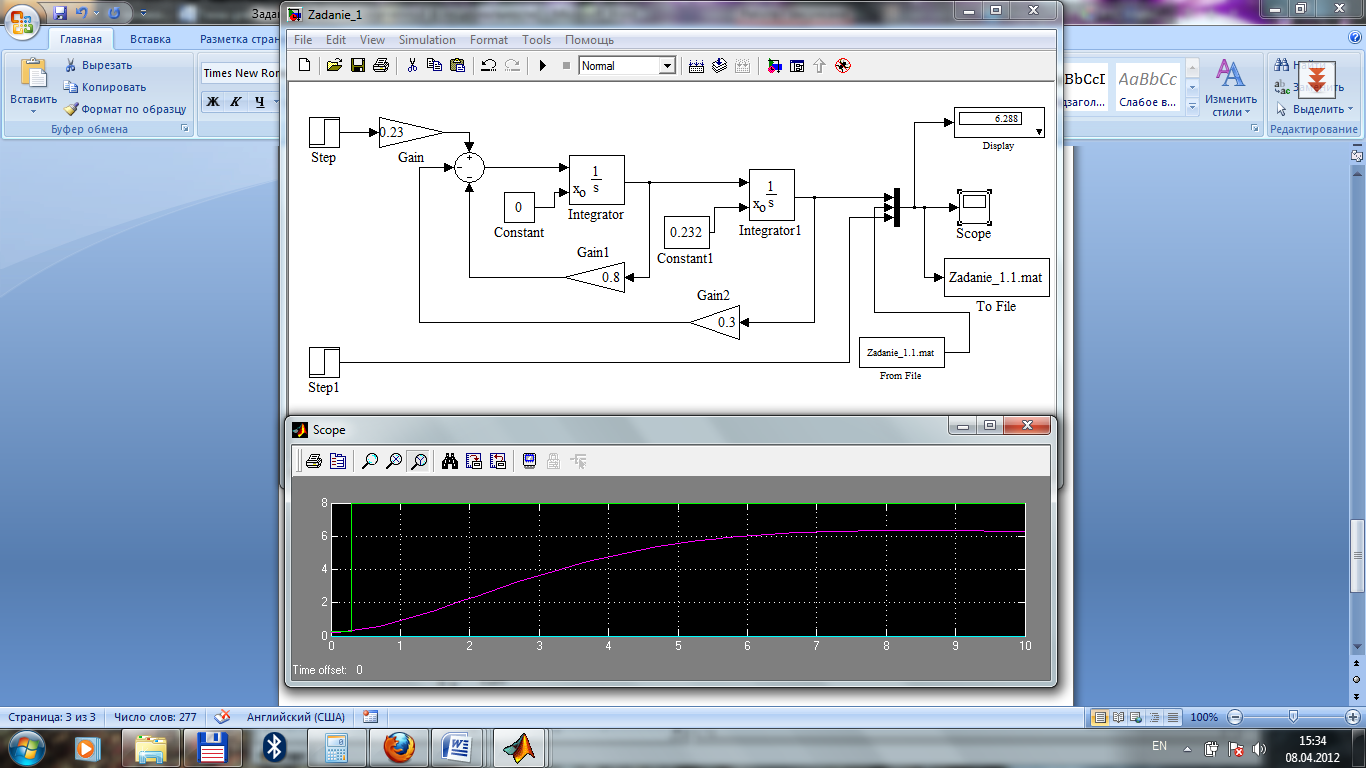Open the File menu in Zadanie_1
This screenshot has width=1366, height=768.
pos(303,40)
